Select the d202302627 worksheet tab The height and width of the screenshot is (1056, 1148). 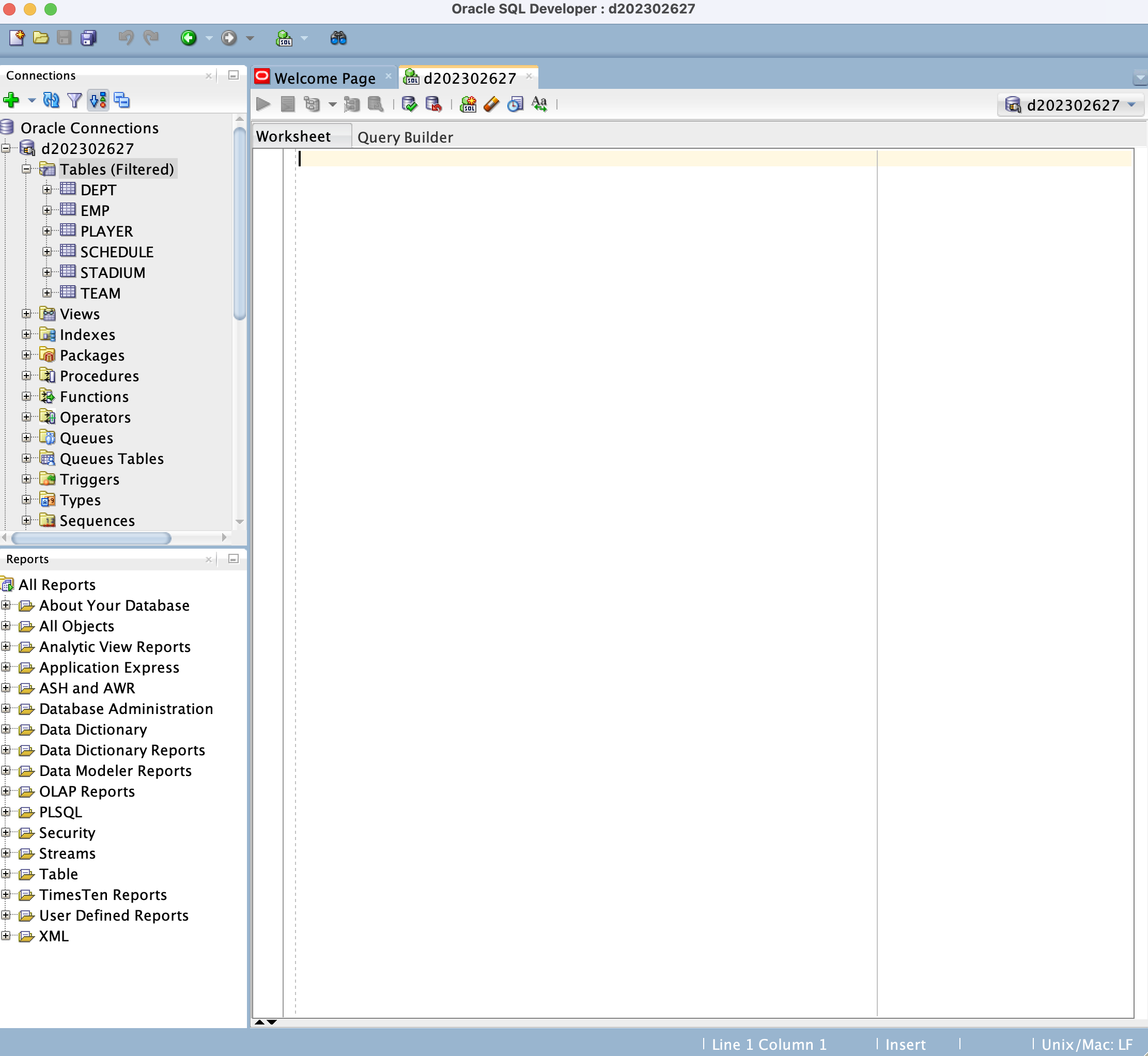coord(469,79)
